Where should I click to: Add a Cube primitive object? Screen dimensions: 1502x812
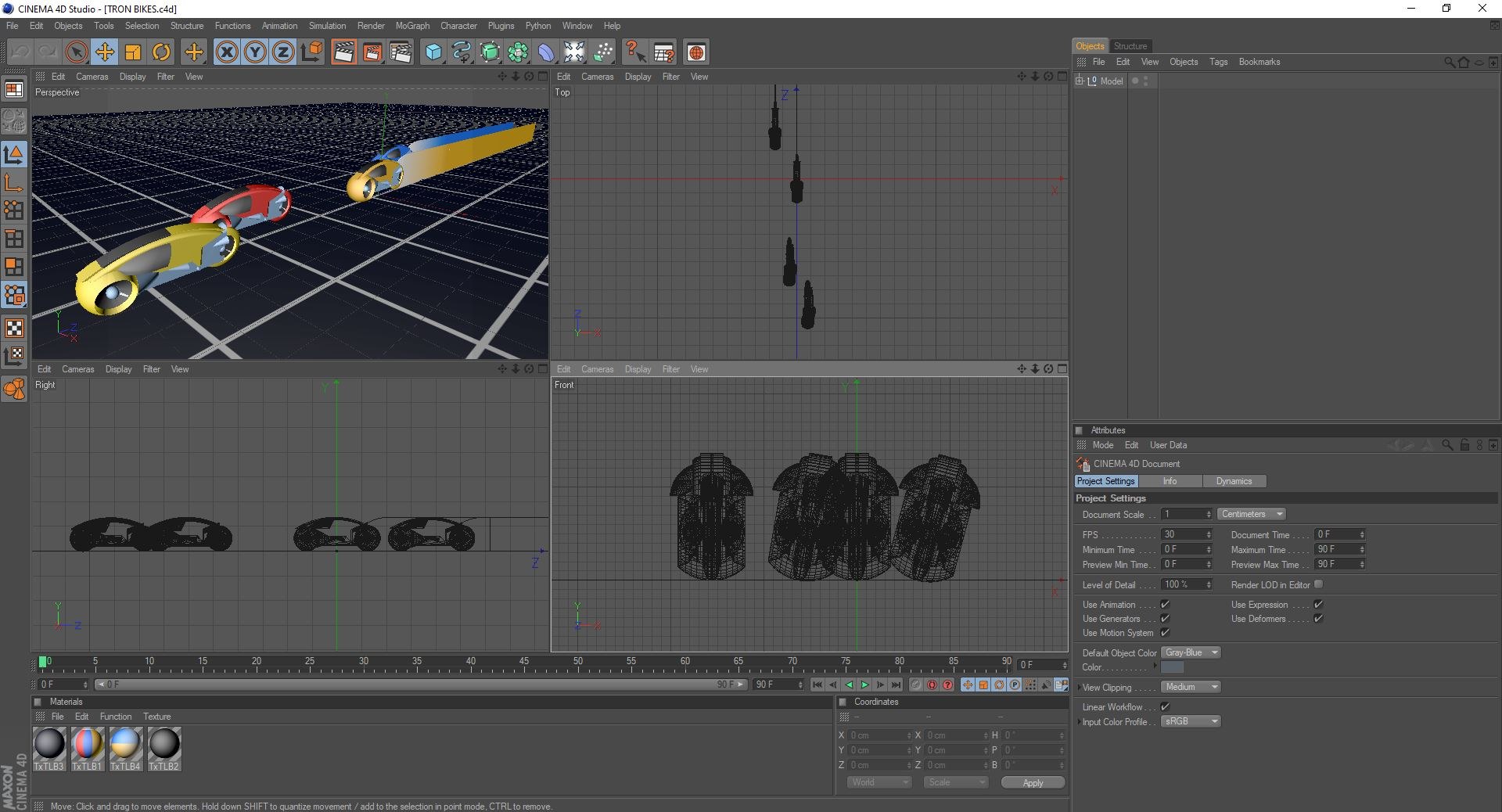pos(433,52)
